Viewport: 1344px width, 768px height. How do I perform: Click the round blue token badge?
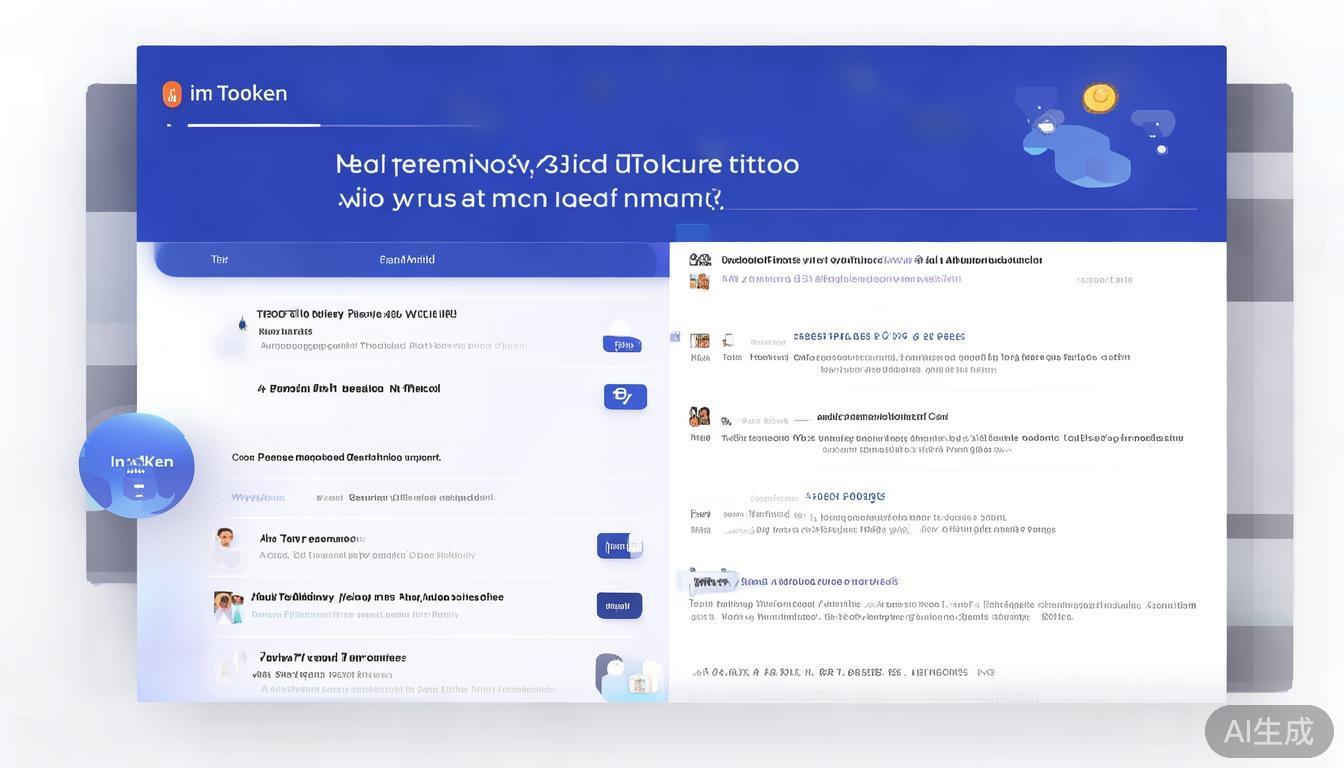[x=137, y=465]
